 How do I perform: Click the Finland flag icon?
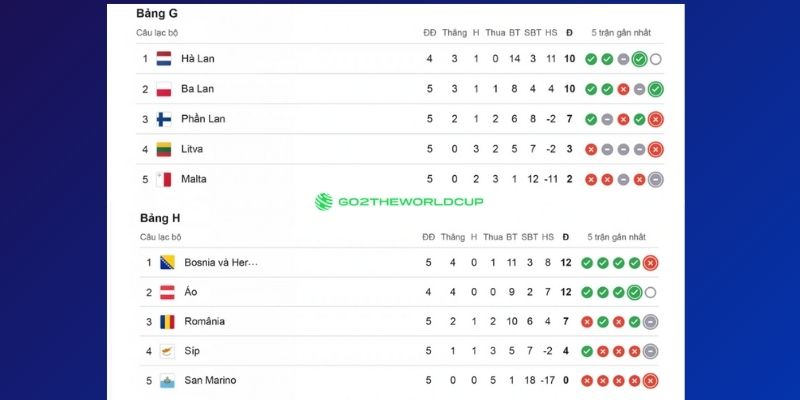(164, 119)
